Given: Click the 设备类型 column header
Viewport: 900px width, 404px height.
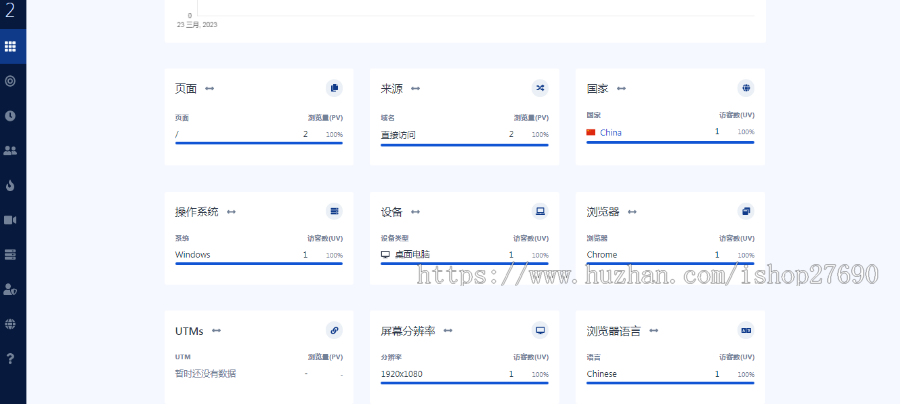Looking at the screenshot, I should 395,238.
